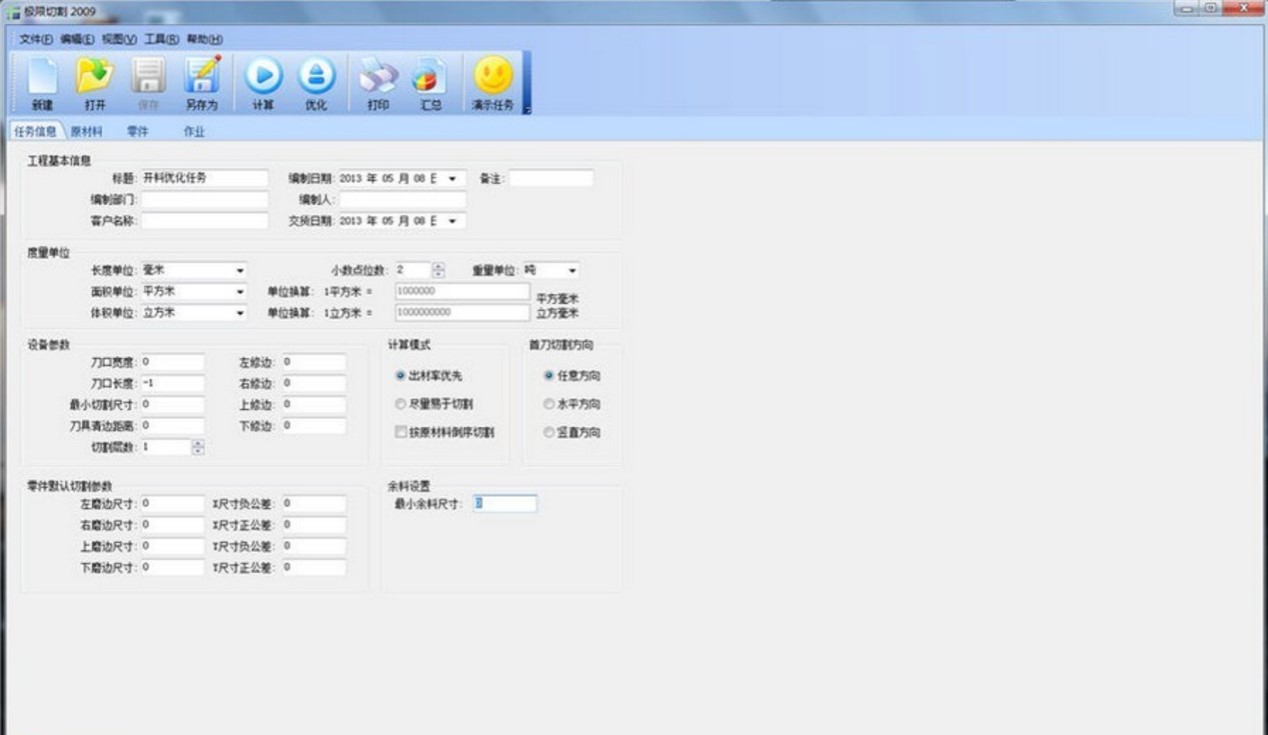
Task: Launch the 演示任务 smiley face icon
Action: 493,76
